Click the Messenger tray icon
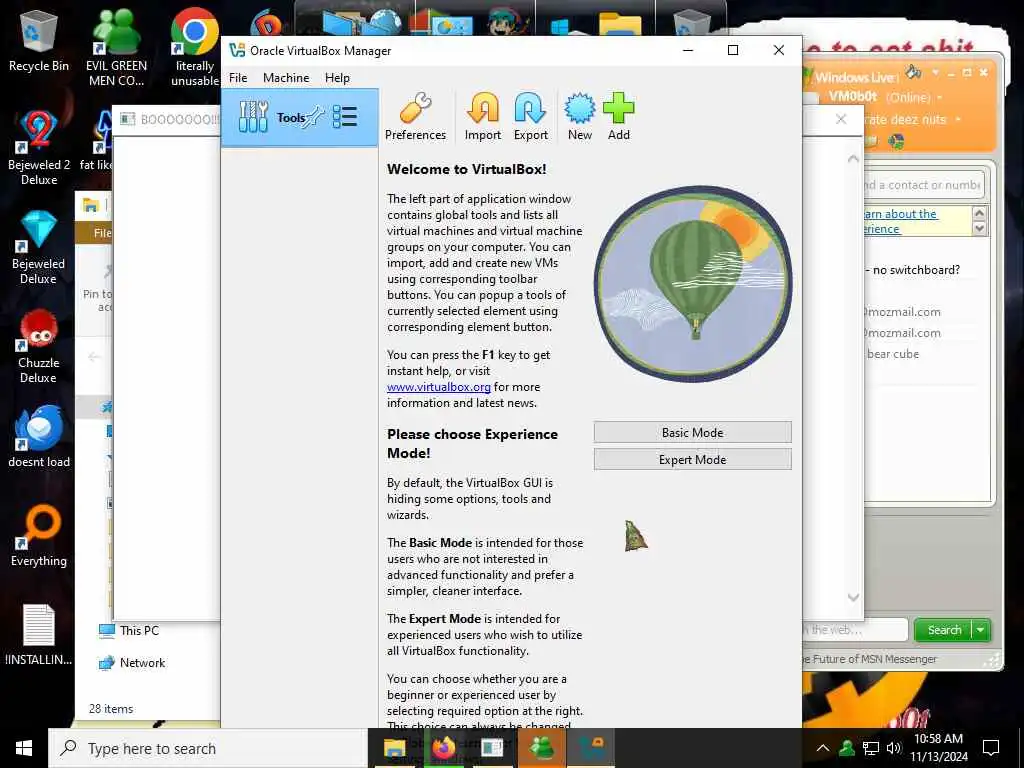The image size is (1024, 768). [846, 748]
